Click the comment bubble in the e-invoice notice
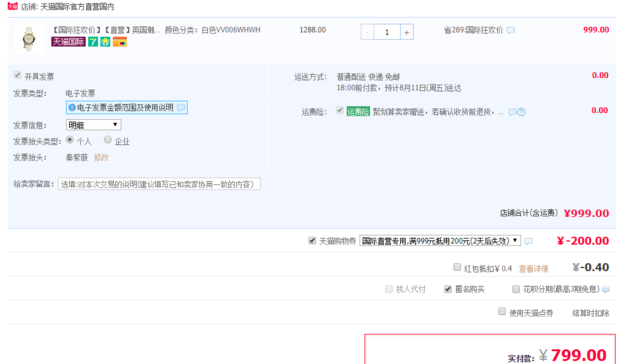Viewport: 627px width, 364px height. (181, 108)
